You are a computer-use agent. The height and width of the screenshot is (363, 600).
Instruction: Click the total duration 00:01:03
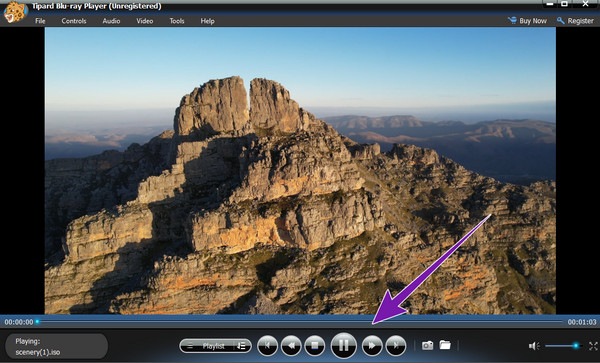[x=582, y=322]
